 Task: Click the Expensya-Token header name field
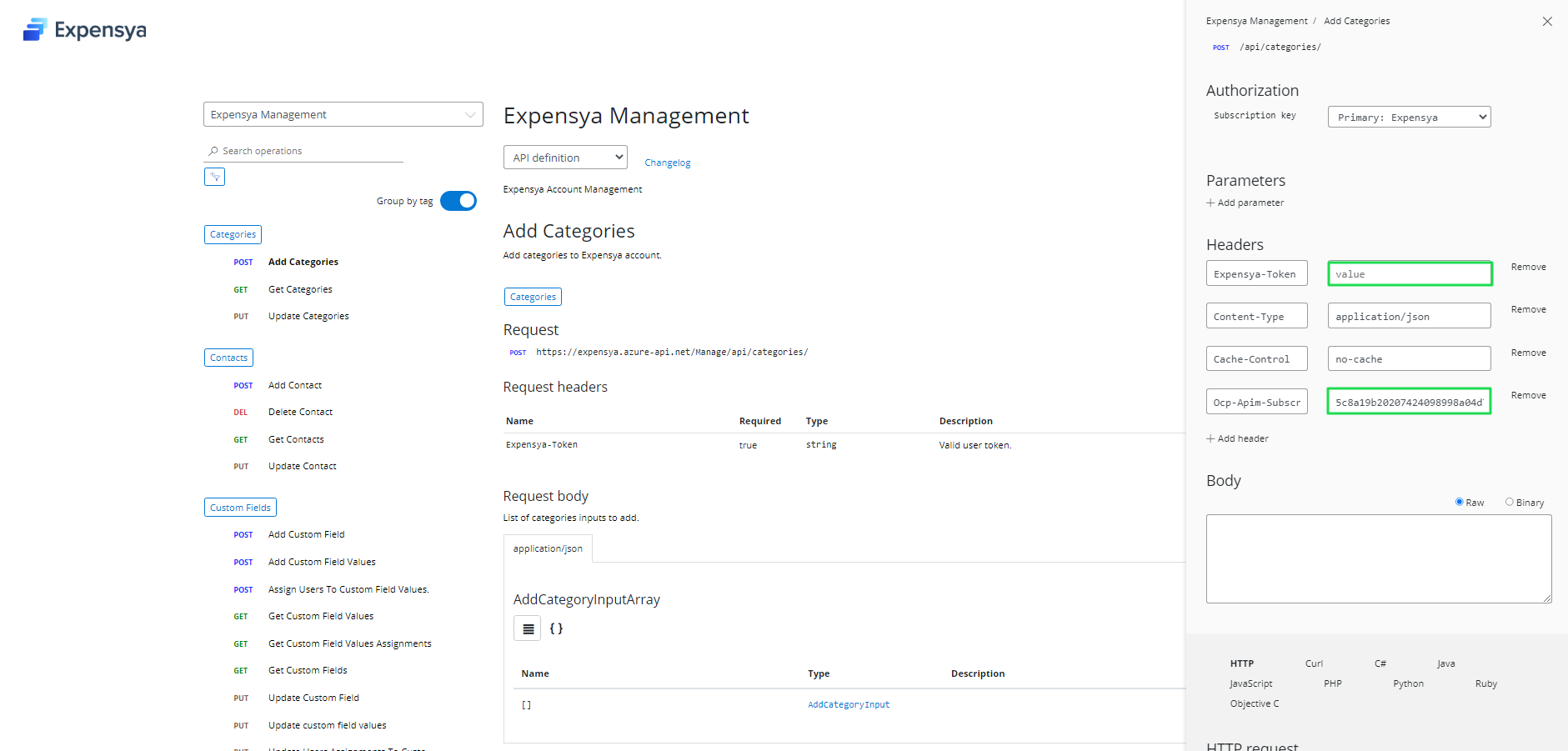[1257, 273]
